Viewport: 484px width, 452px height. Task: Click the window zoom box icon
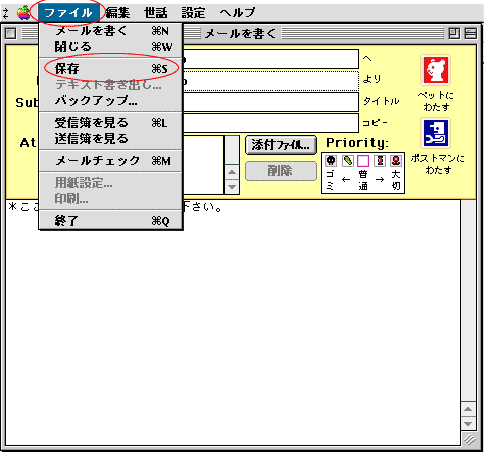click(454, 33)
